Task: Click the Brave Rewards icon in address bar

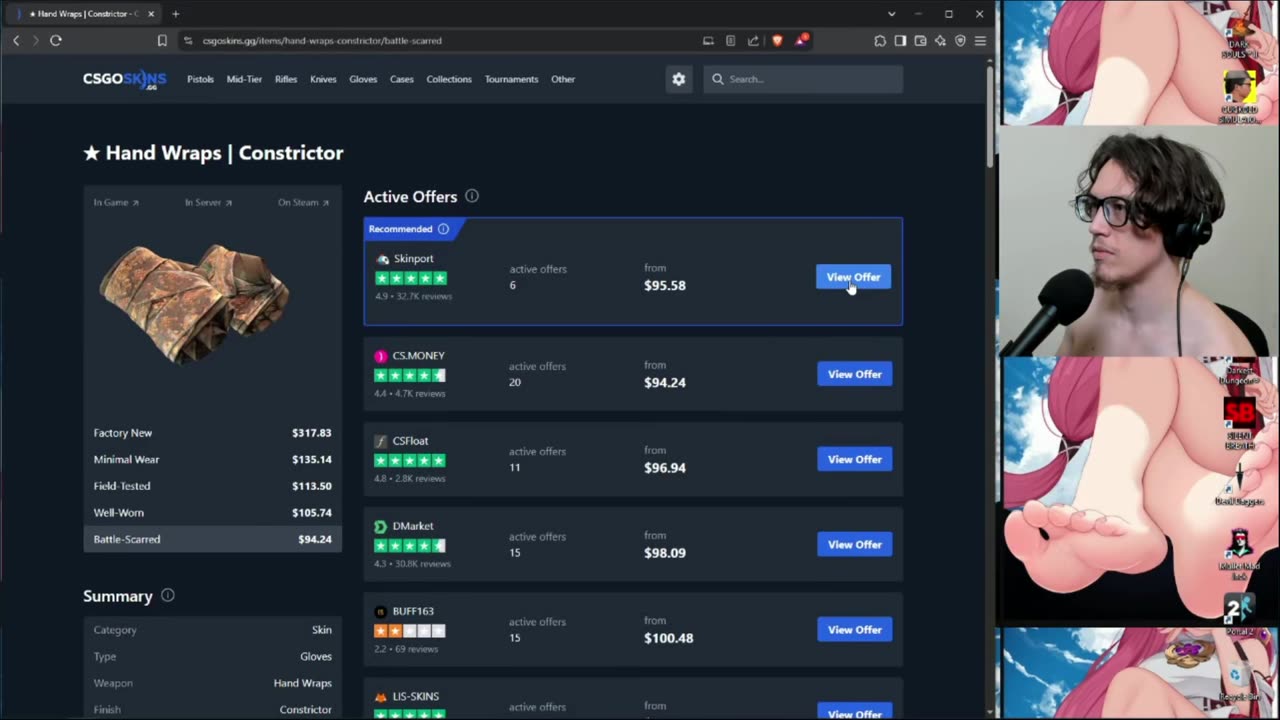Action: pyautogui.click(x=801, y=40)
